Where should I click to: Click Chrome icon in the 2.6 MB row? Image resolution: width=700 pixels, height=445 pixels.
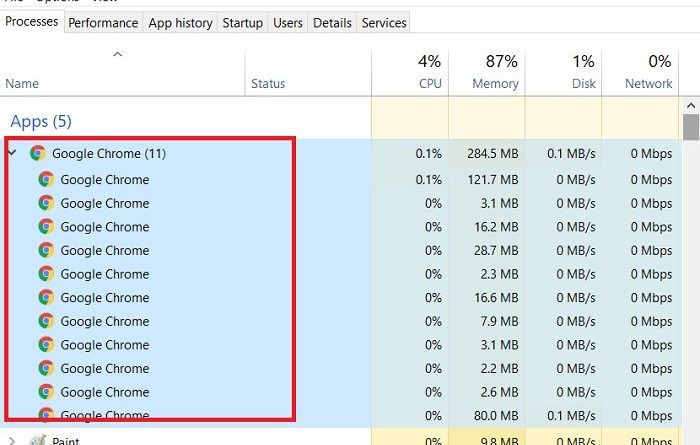46,392
